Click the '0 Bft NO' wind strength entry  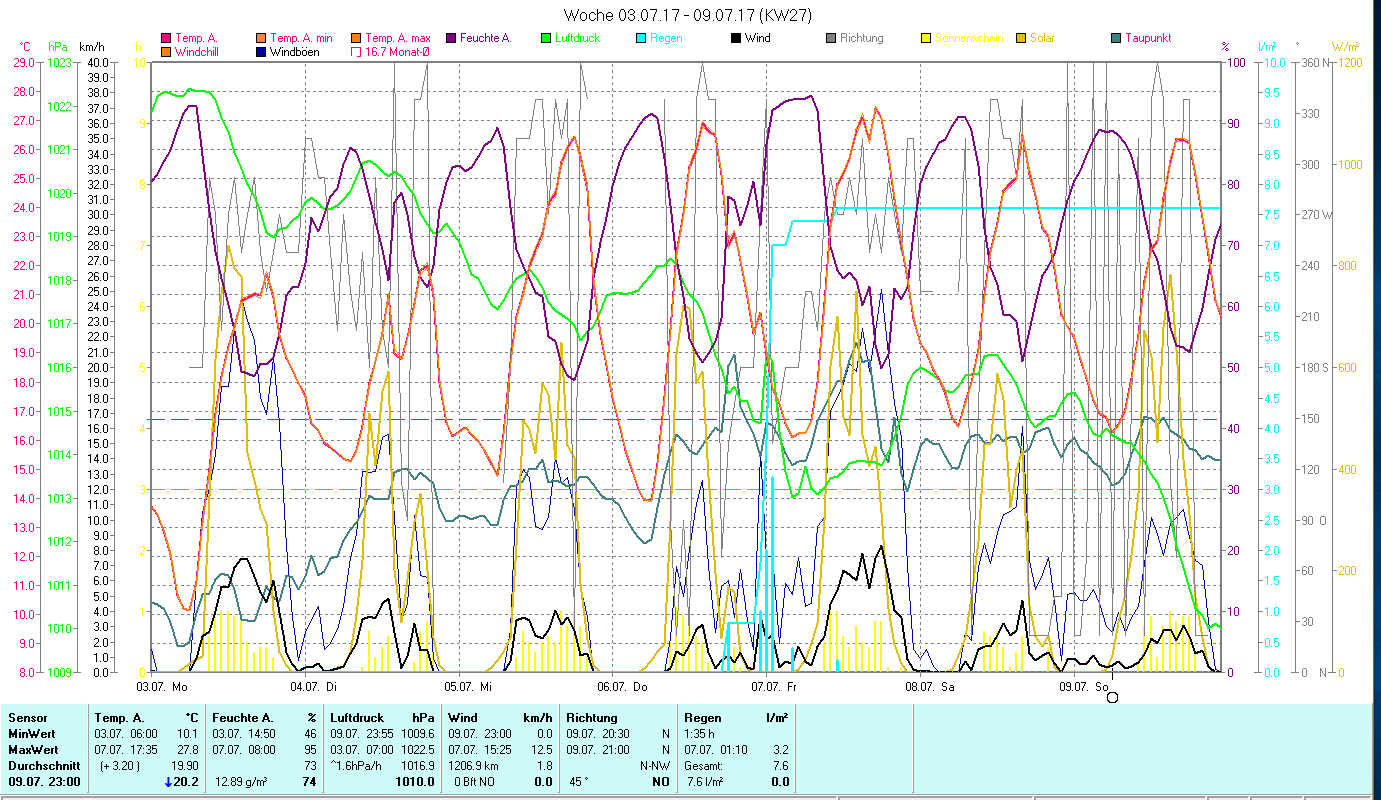[x=476, y=782]
